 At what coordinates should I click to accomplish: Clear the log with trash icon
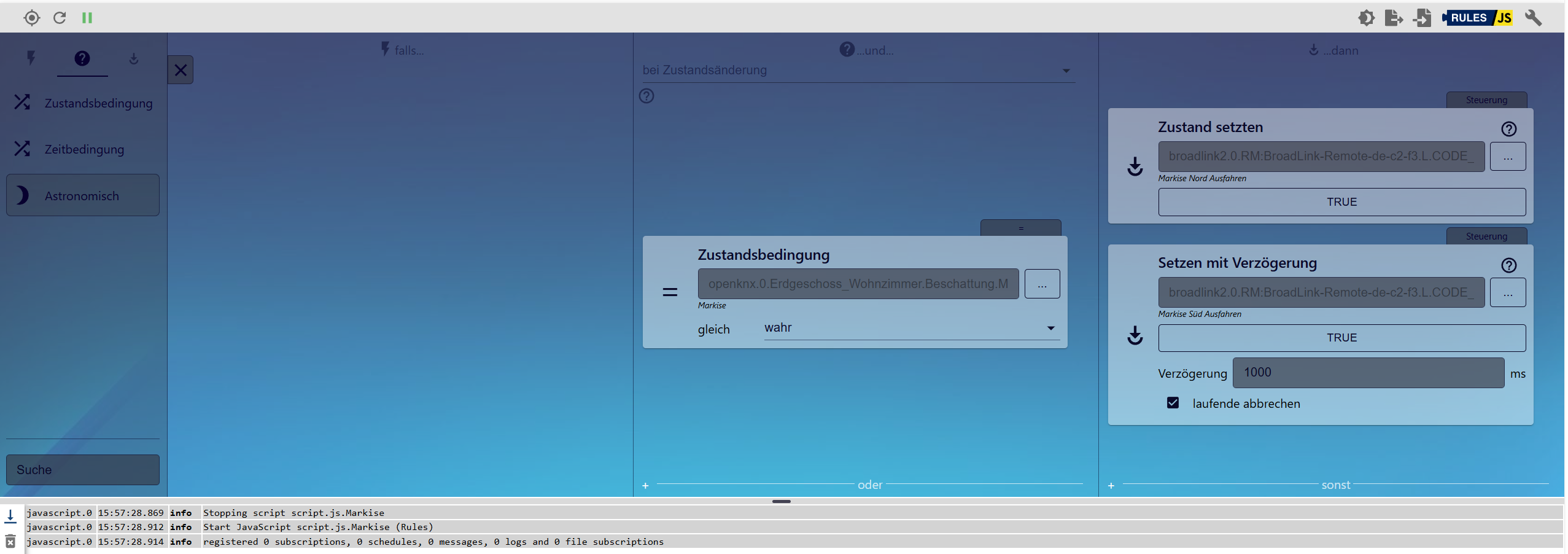[10, 541]
